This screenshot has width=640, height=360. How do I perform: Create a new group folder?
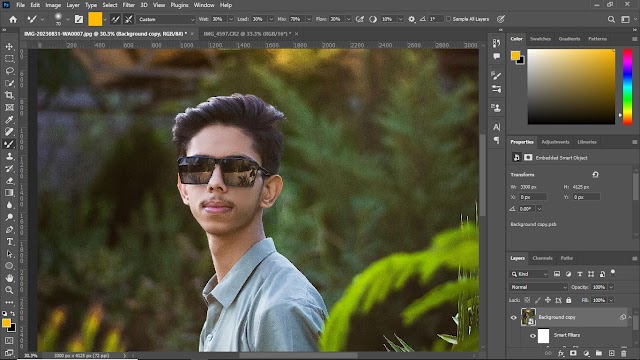click(x=599, y=353)
